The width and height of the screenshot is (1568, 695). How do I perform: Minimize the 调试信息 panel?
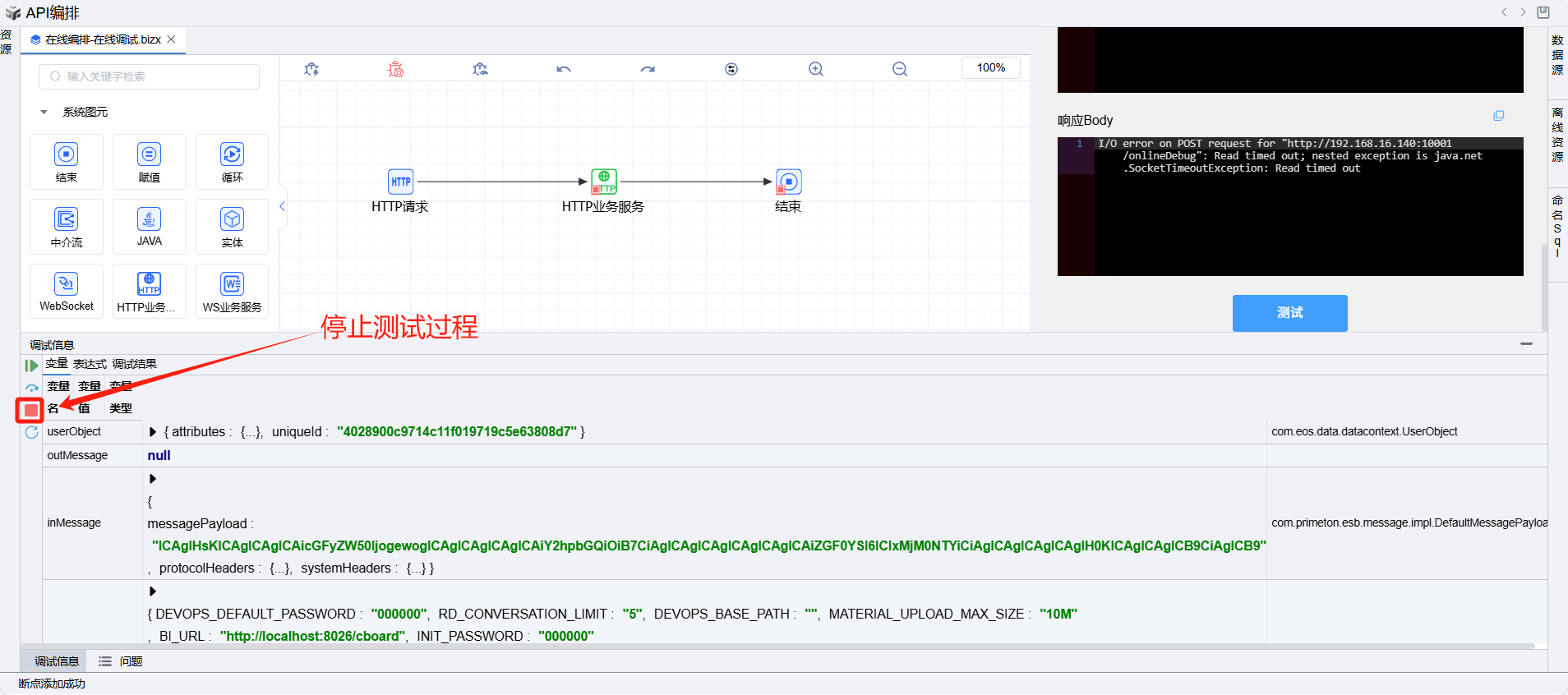[1526, 344]
